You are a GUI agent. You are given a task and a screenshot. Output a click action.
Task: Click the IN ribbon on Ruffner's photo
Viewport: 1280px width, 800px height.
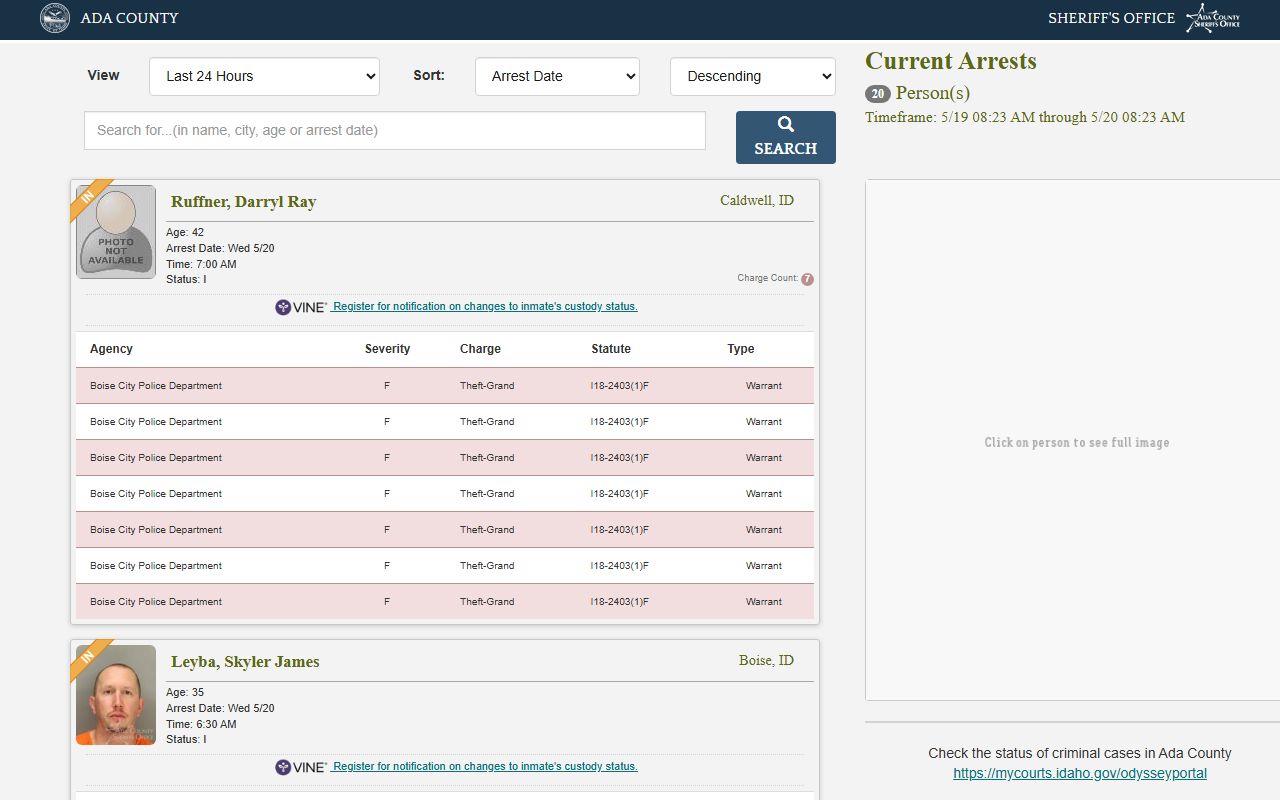click(90, 199)
